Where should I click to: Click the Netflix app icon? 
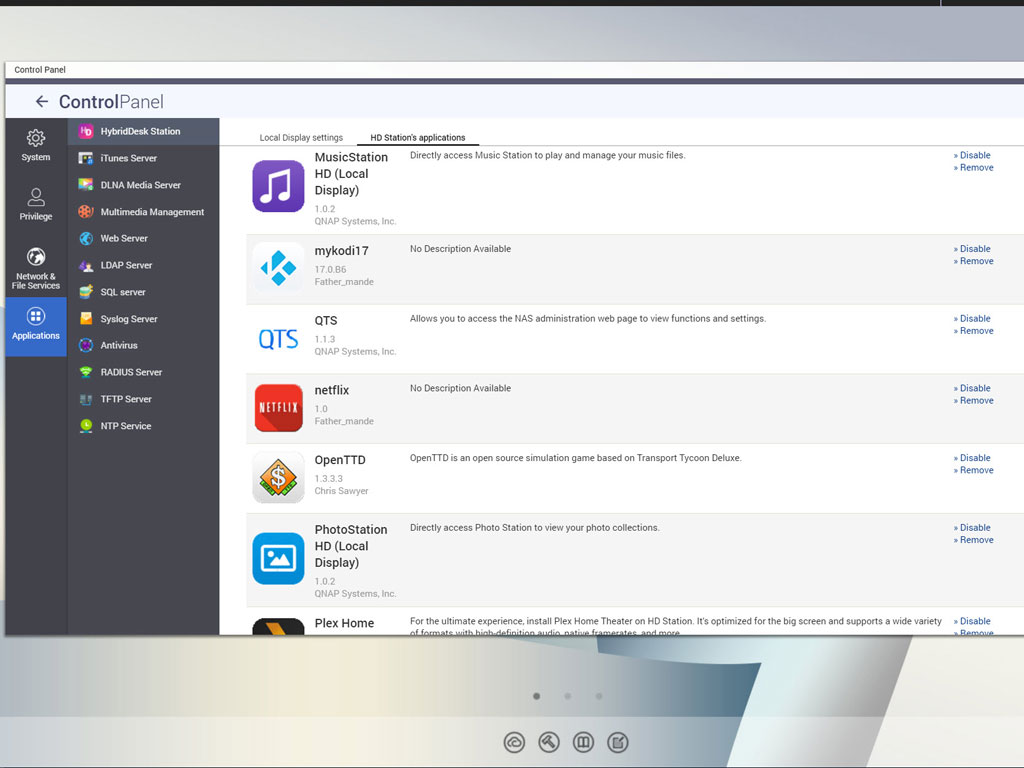tap(278, 408)
